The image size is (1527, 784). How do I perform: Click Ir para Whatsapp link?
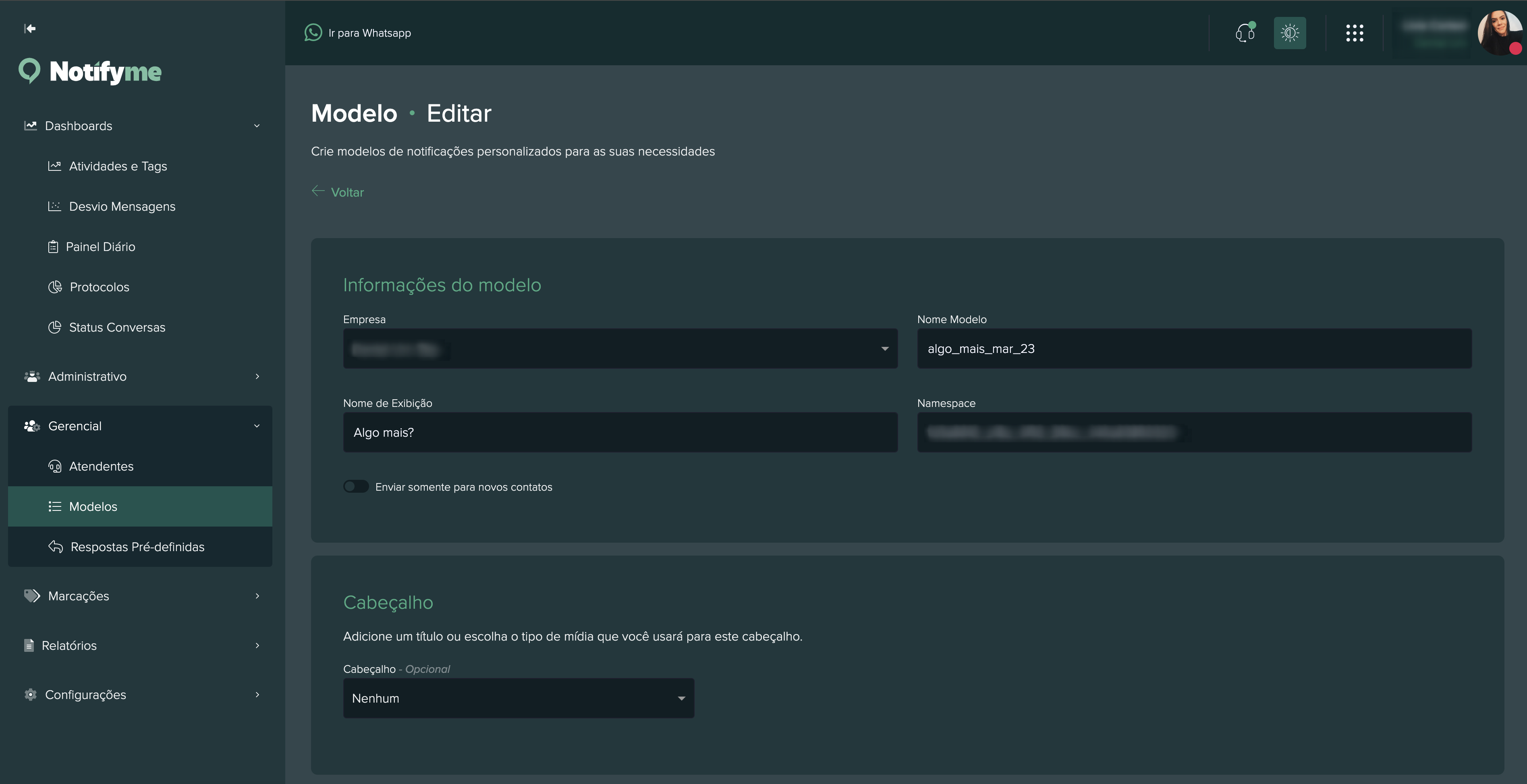[369, 33]
